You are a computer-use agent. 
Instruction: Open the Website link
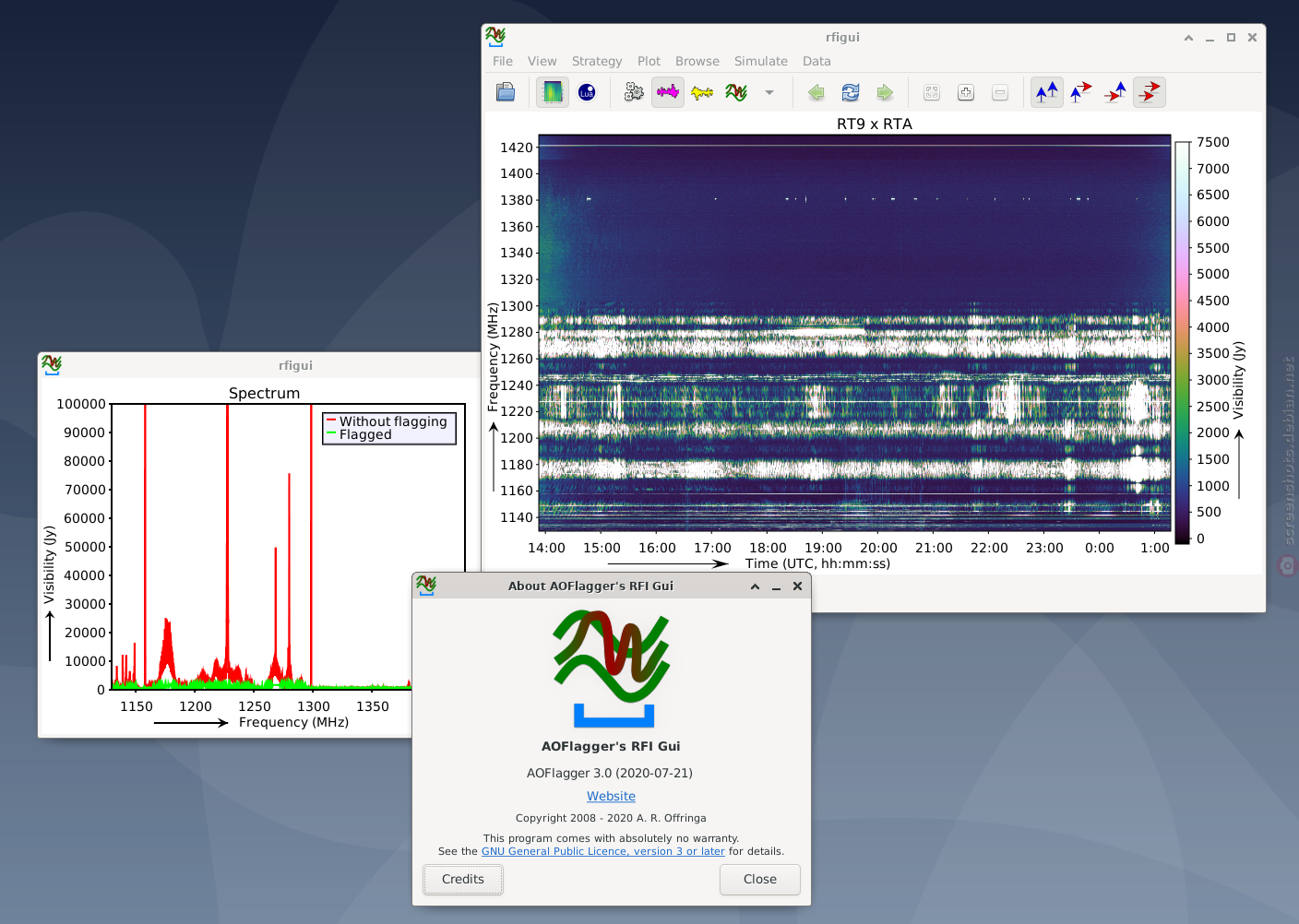point(611,796)
